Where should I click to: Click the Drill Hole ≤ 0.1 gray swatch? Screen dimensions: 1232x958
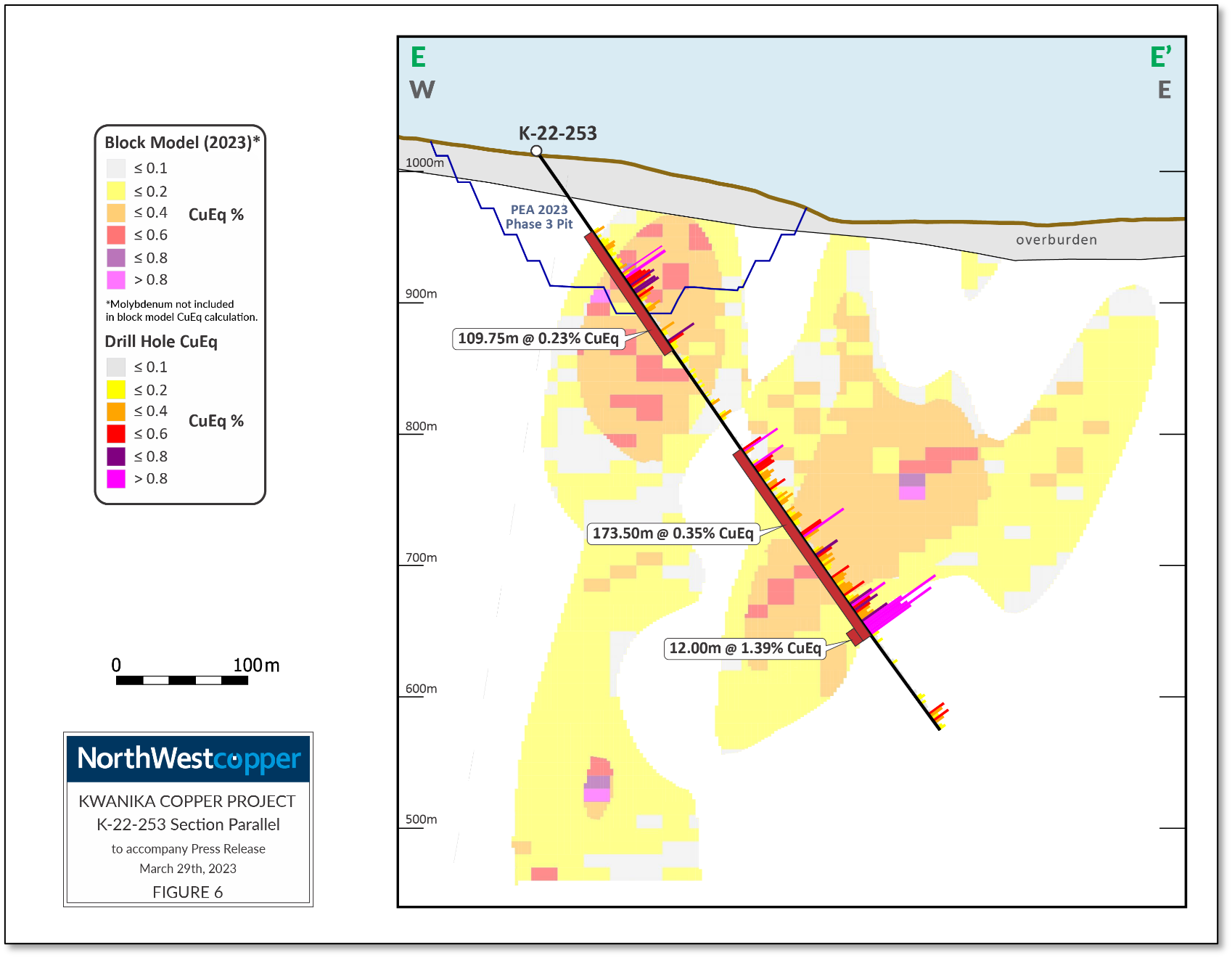tap(116, 367)
